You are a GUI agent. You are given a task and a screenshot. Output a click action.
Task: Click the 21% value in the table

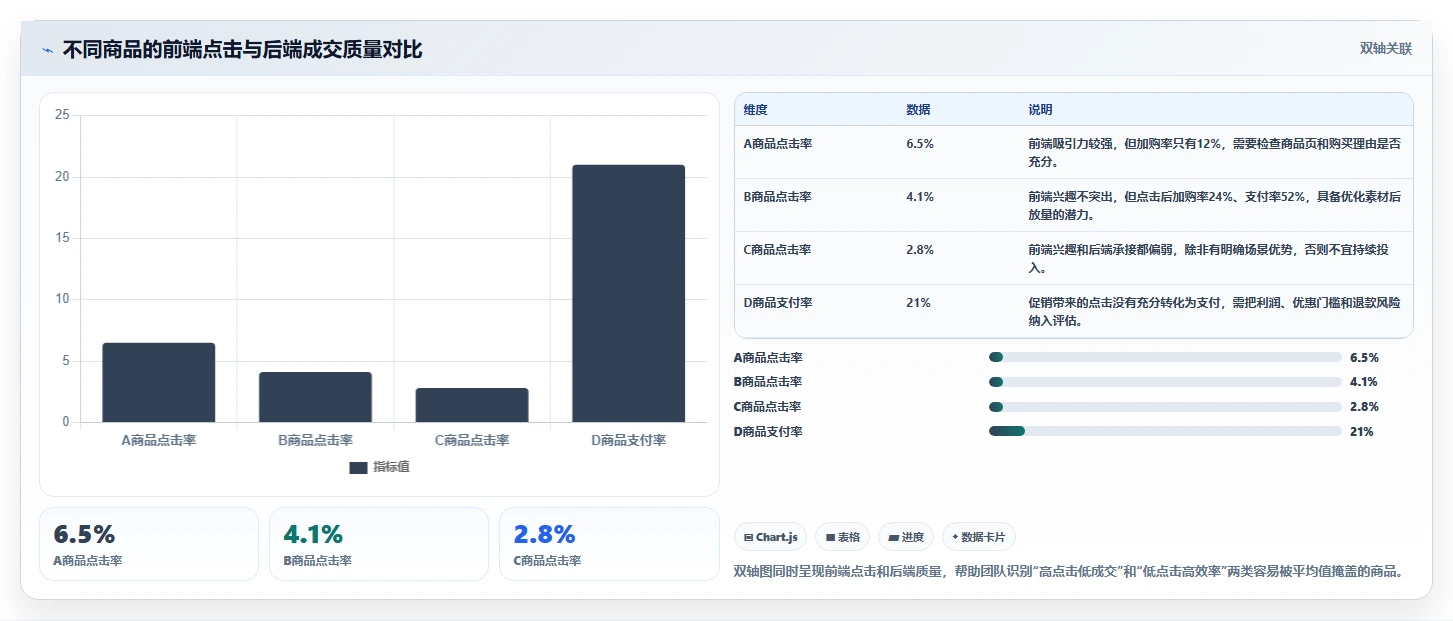point(918,303)
